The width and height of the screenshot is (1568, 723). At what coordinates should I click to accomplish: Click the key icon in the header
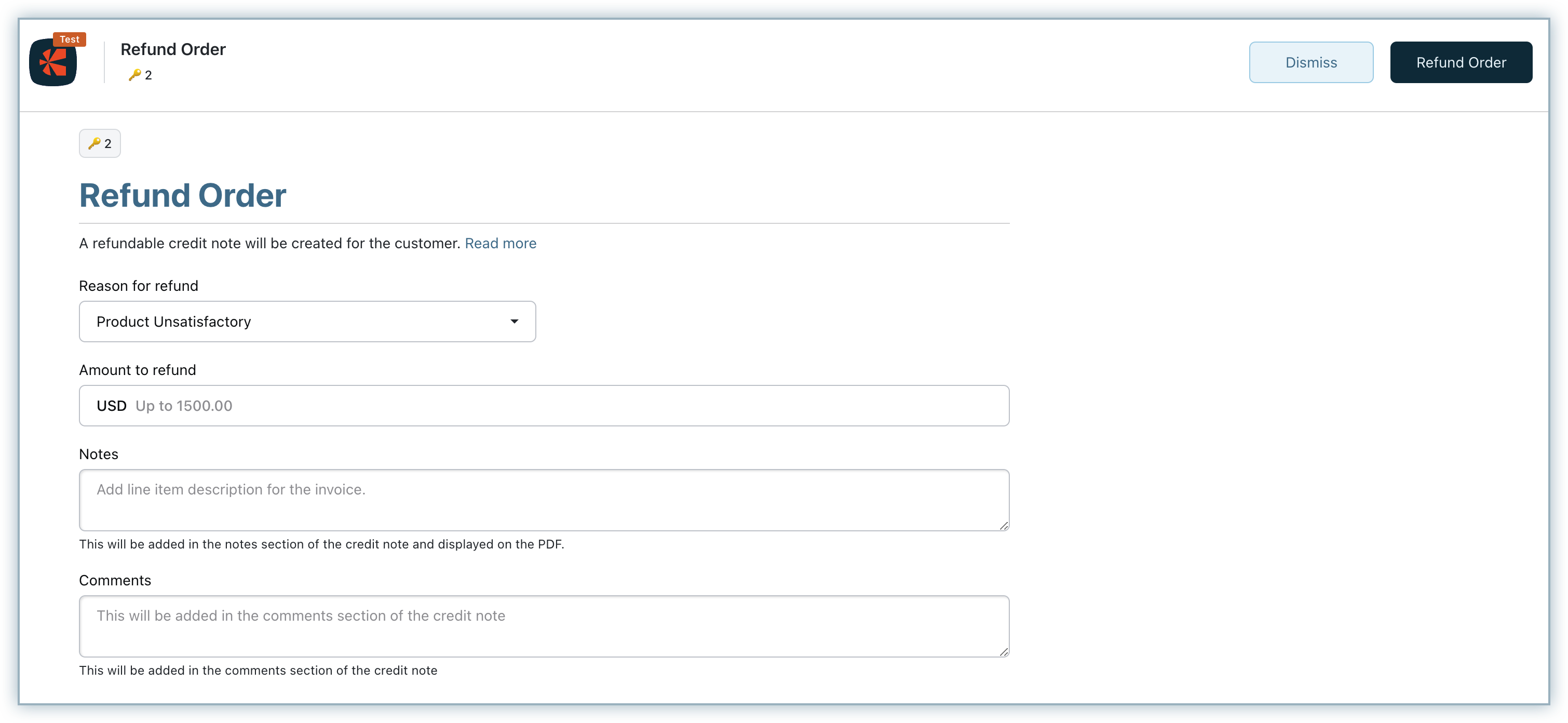coord(134,75)
